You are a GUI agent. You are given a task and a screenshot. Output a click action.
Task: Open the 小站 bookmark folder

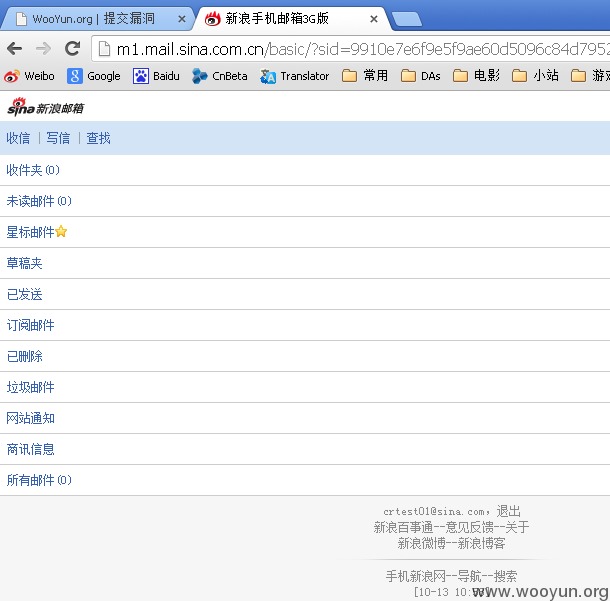(535, 75)
